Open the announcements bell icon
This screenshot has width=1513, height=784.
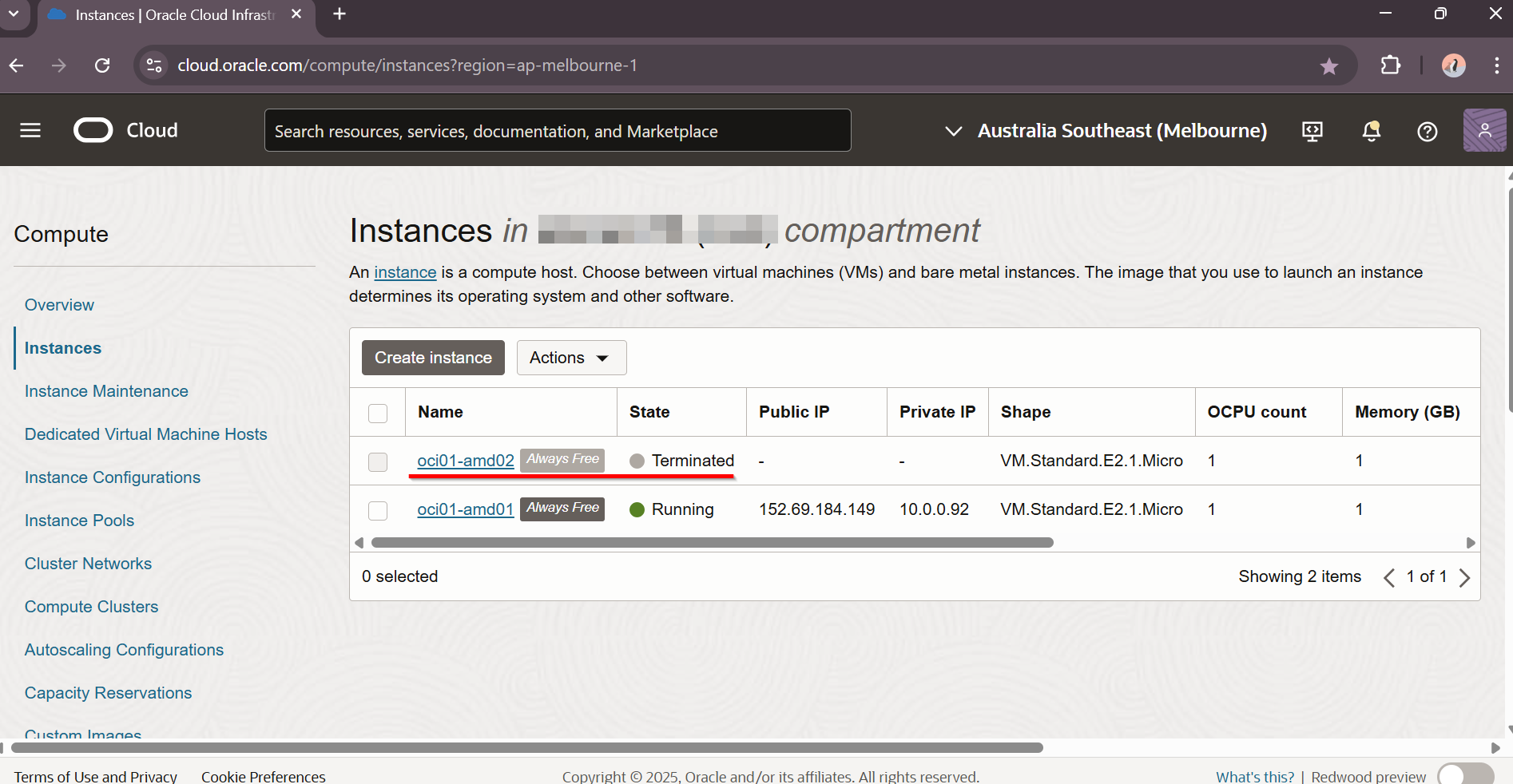(1371, 131)
